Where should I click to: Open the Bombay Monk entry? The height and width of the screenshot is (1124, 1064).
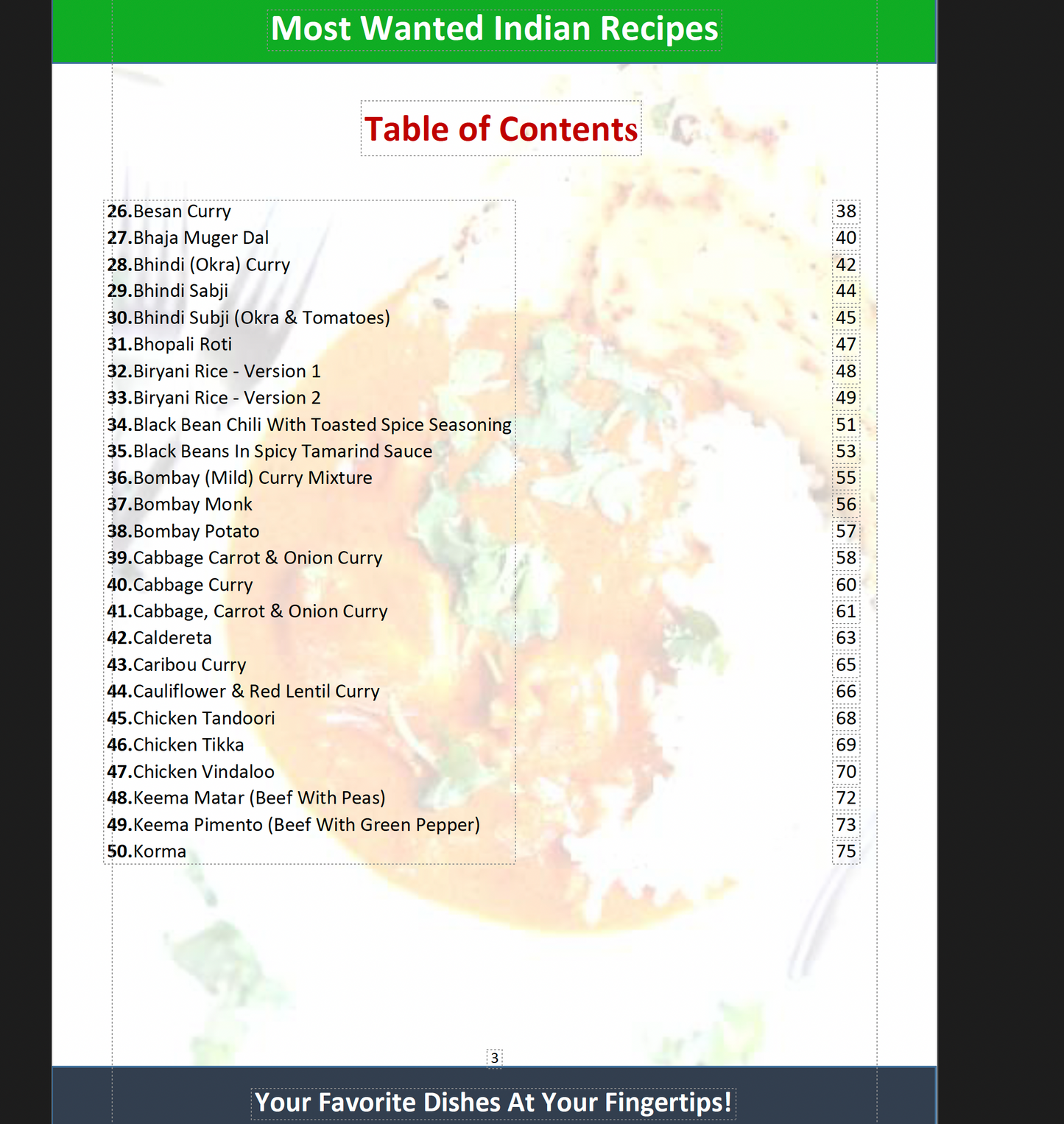point(180,505)
